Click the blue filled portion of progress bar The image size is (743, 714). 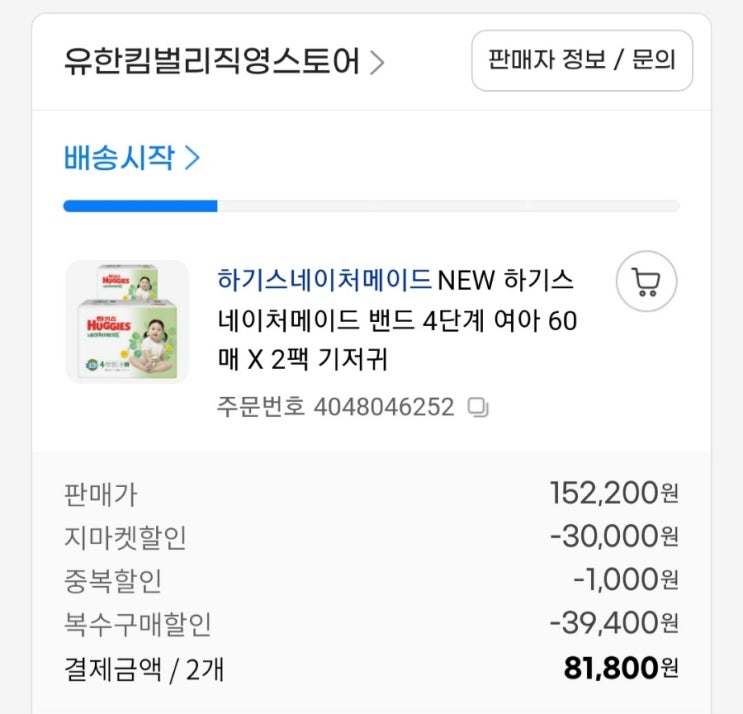pyautogui.click(x=140, y=206)
